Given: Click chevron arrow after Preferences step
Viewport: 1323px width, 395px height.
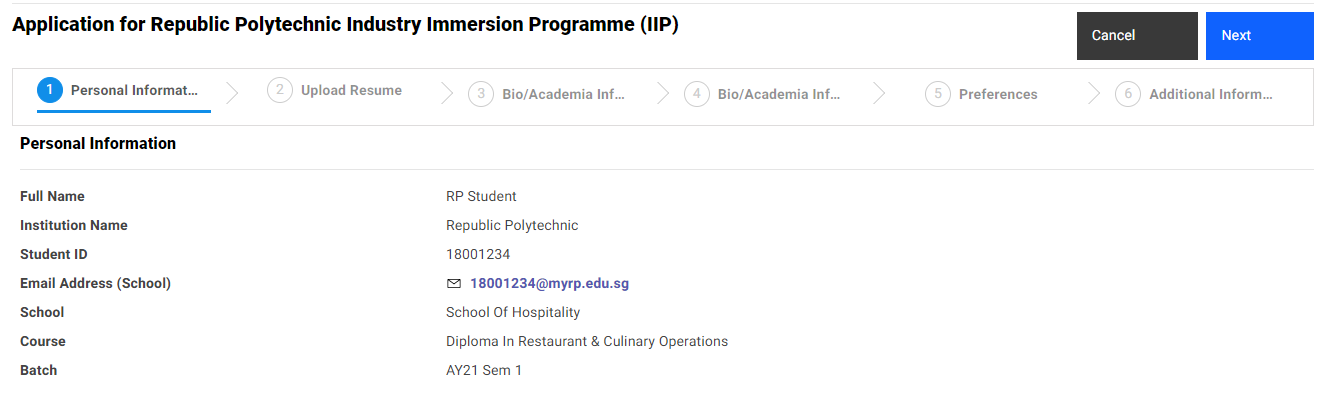Looking at the screenshot, I should (x=1094, y=93).
